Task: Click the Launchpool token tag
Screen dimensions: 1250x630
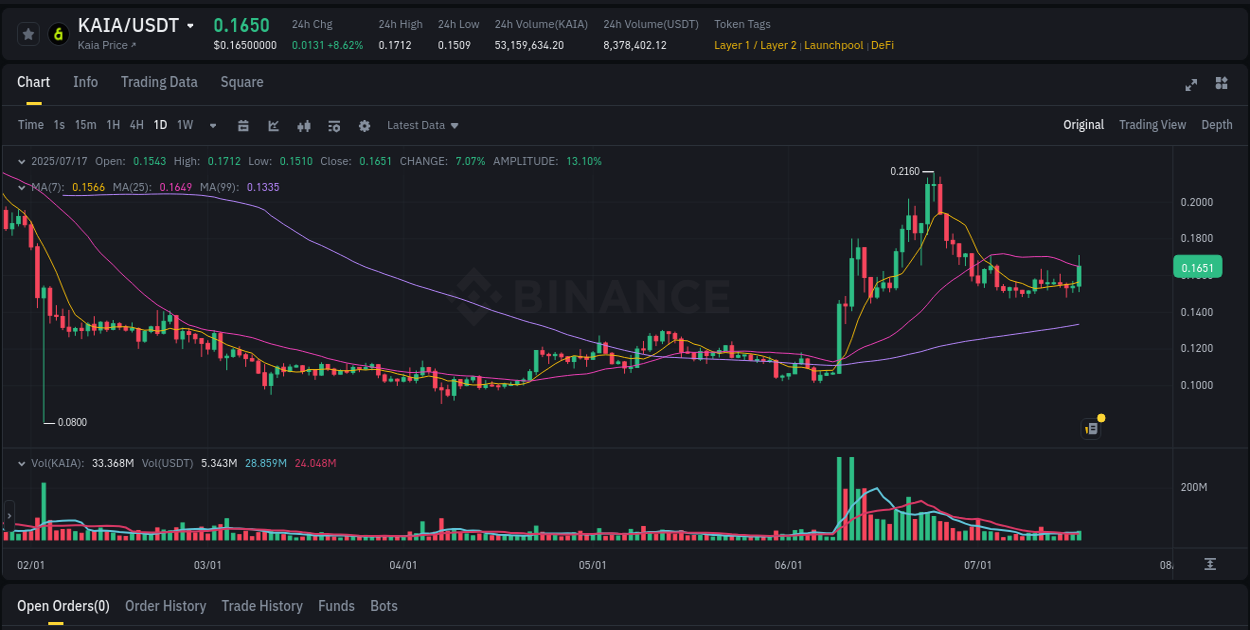Action: [x=836, y=45]
